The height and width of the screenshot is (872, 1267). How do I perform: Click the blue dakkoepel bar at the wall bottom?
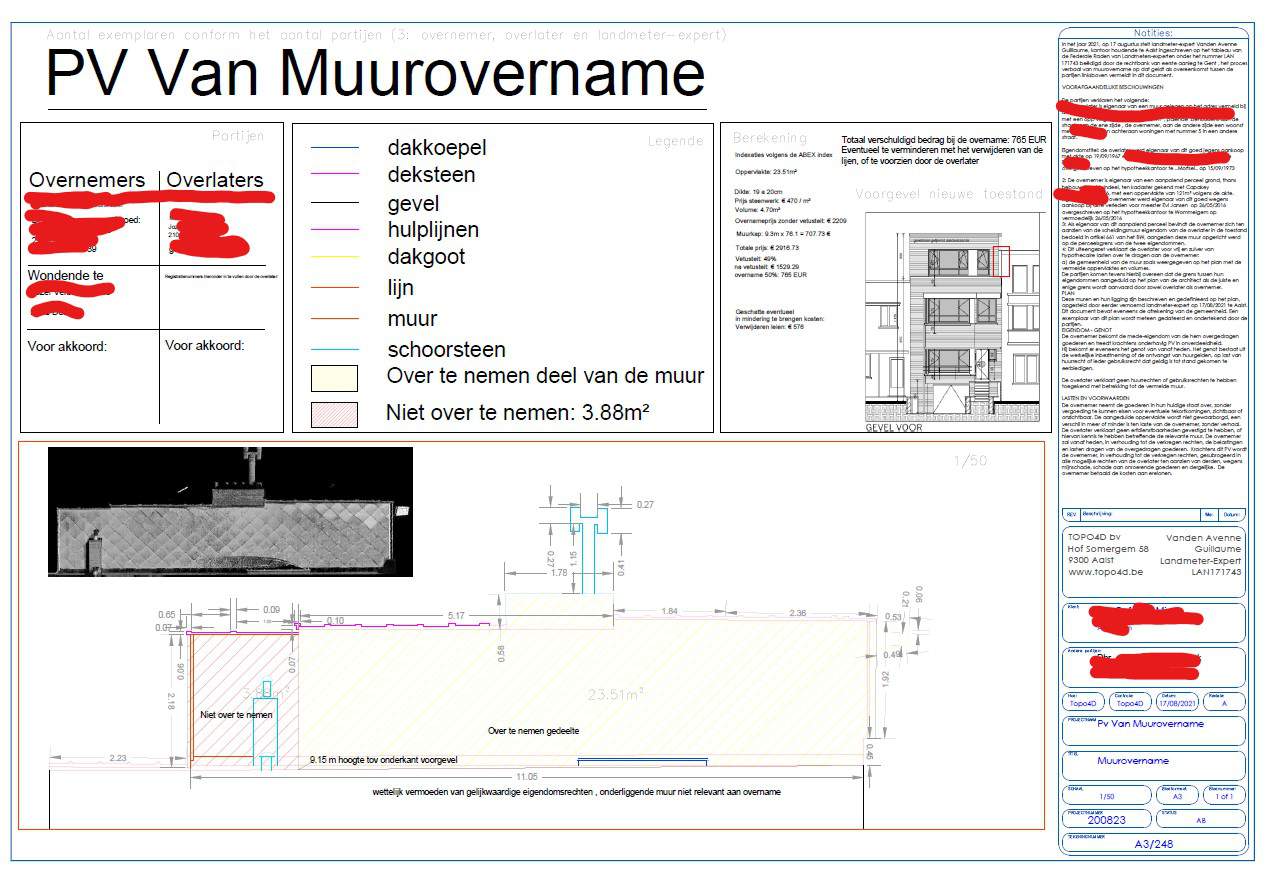coord(643,762)
